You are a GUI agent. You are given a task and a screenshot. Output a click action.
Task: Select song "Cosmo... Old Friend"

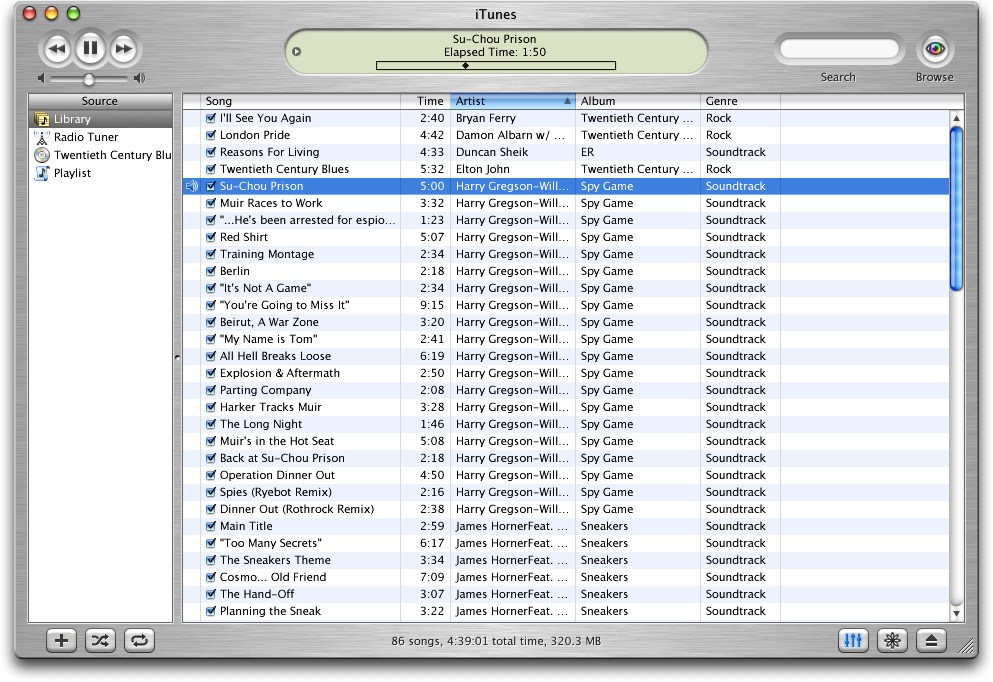click(273, 577)
